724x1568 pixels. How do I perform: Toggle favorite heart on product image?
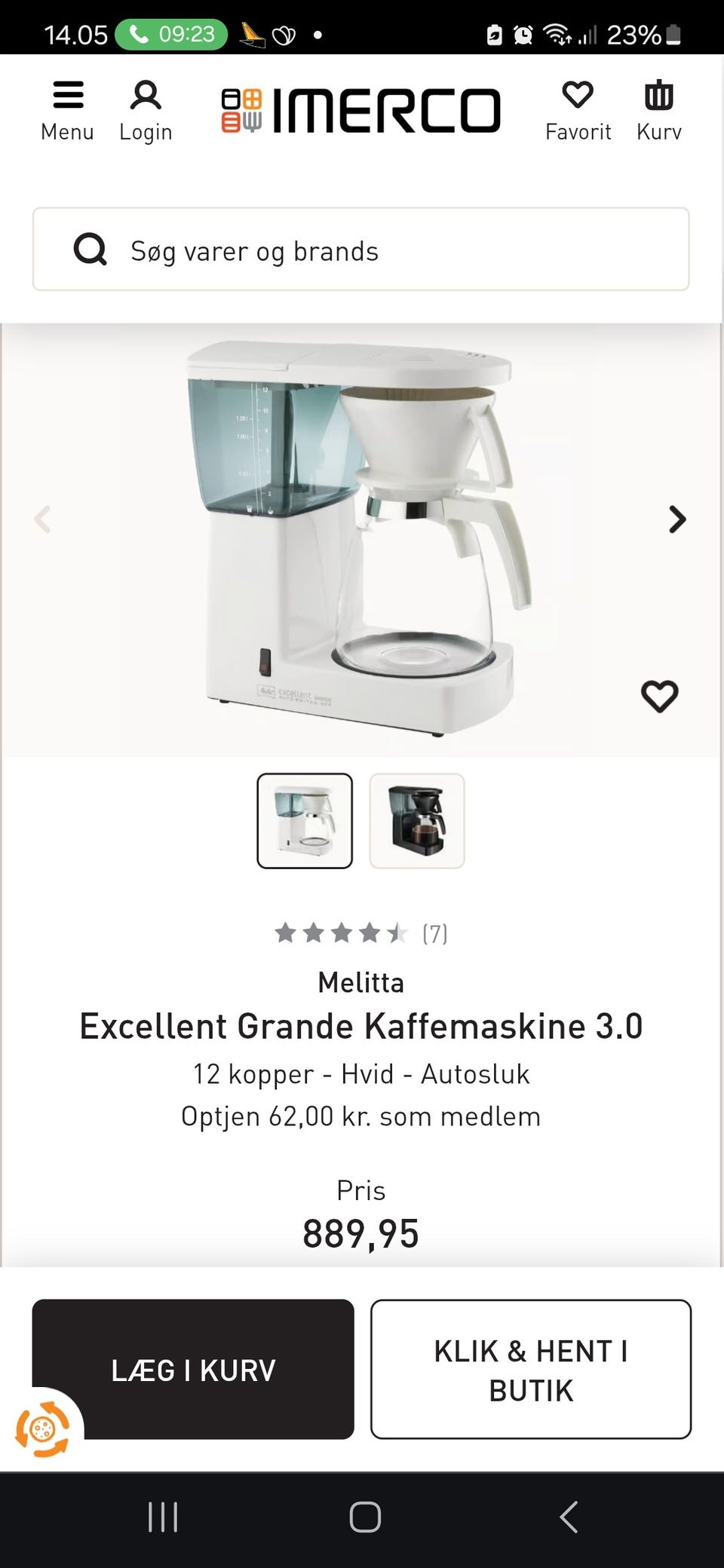tap(660, 696)
